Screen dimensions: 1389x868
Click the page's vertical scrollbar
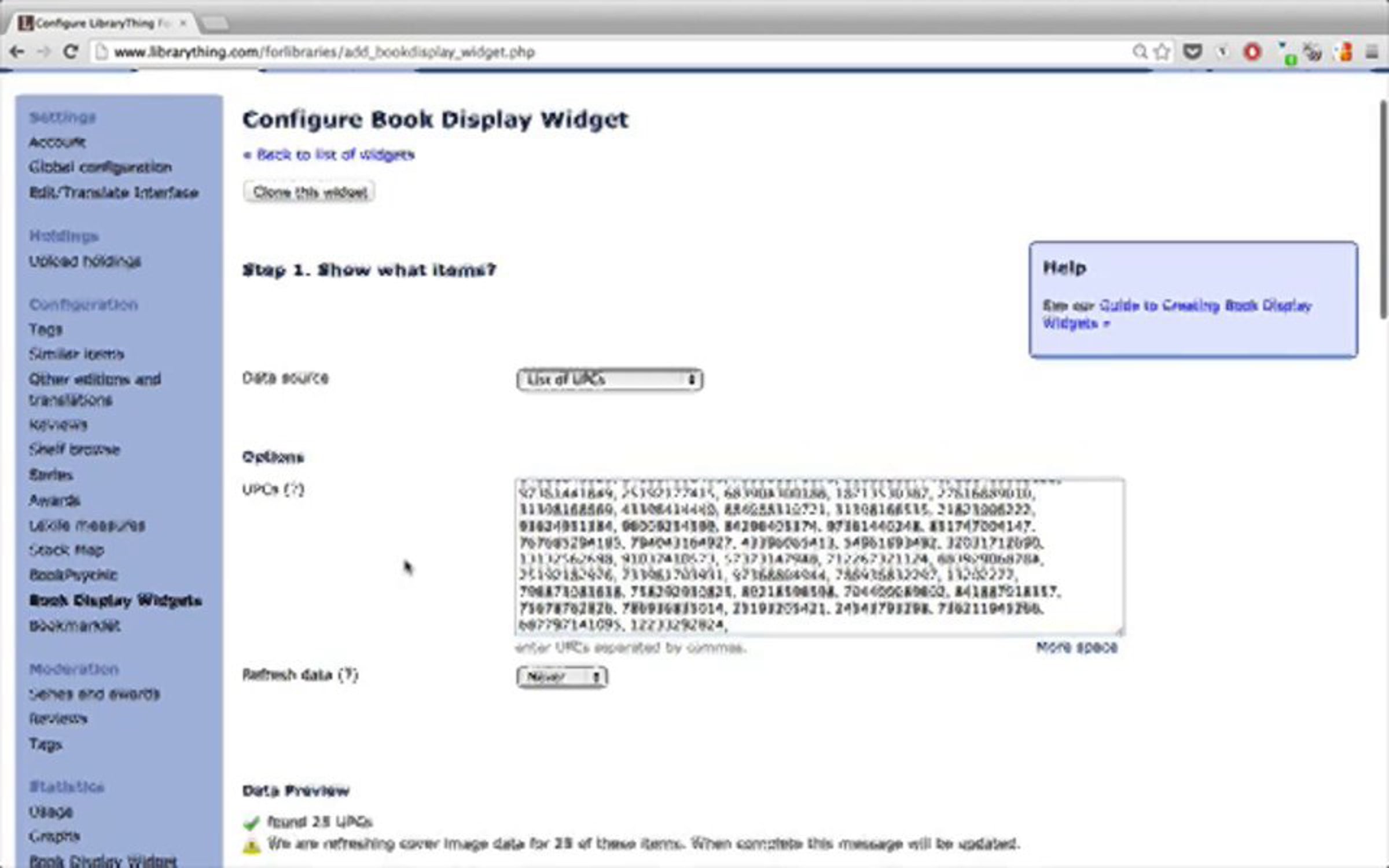point(1383,208)
